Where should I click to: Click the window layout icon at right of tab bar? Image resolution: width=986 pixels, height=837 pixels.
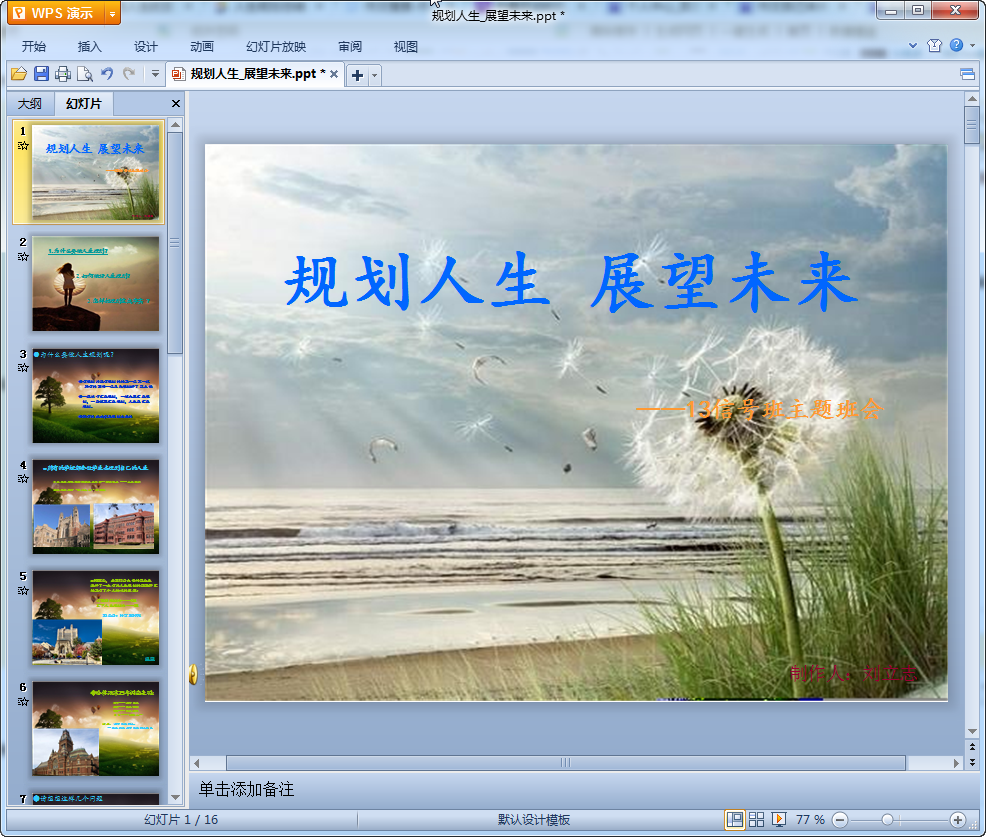(x=968, y=75)
